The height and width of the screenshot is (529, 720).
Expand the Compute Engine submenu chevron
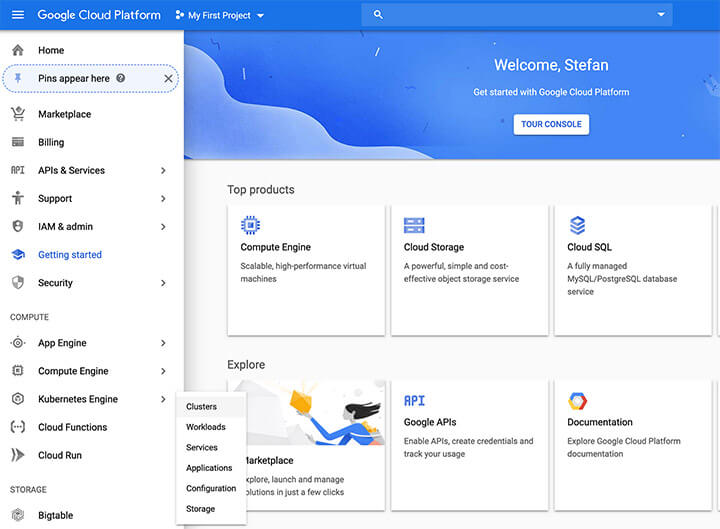163,371
